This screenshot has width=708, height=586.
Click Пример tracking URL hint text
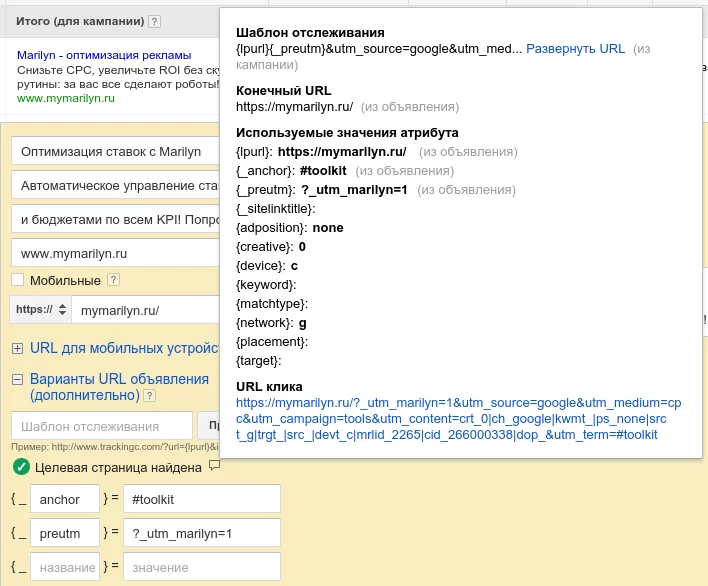pos(115,447)
